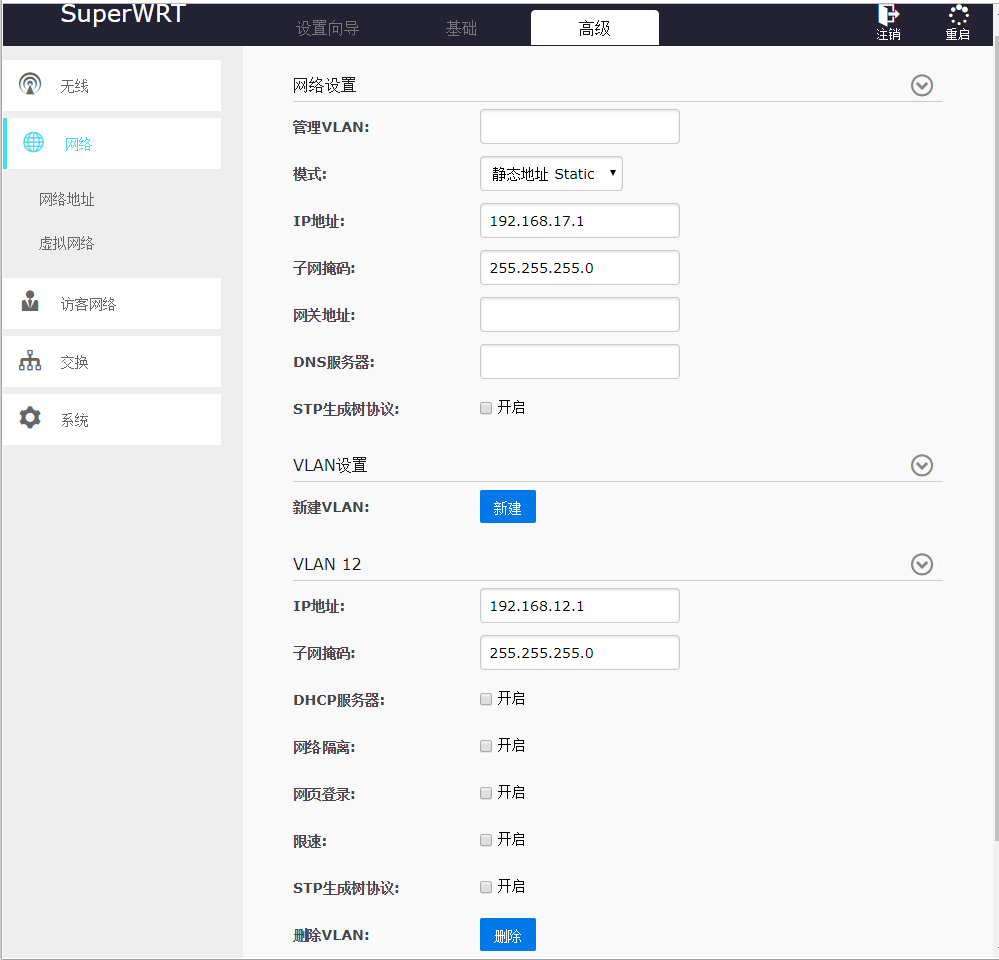The height and width of the screenshot is (960, 999).
Task: Open the 模式 dropdown showing 静态地址 Static
Action: coord(551,174)
